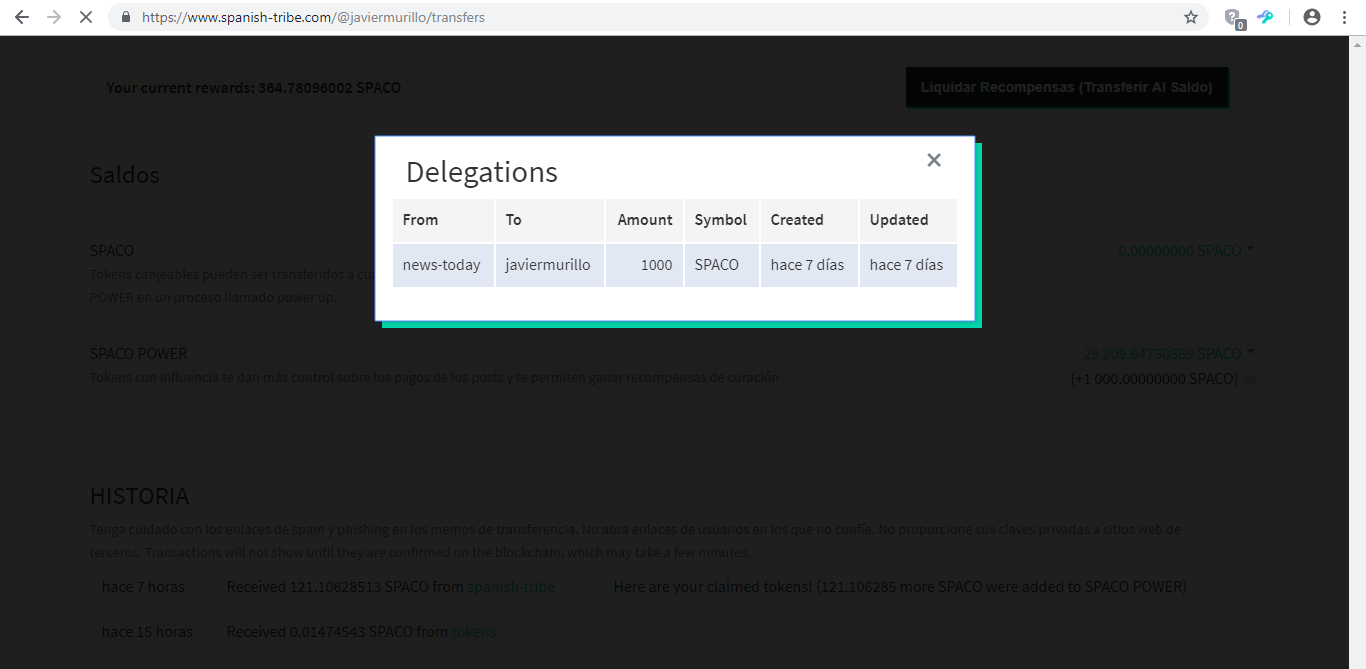
Task: Click Received 0.01474543 SPACO text
Action: (337, 632)
